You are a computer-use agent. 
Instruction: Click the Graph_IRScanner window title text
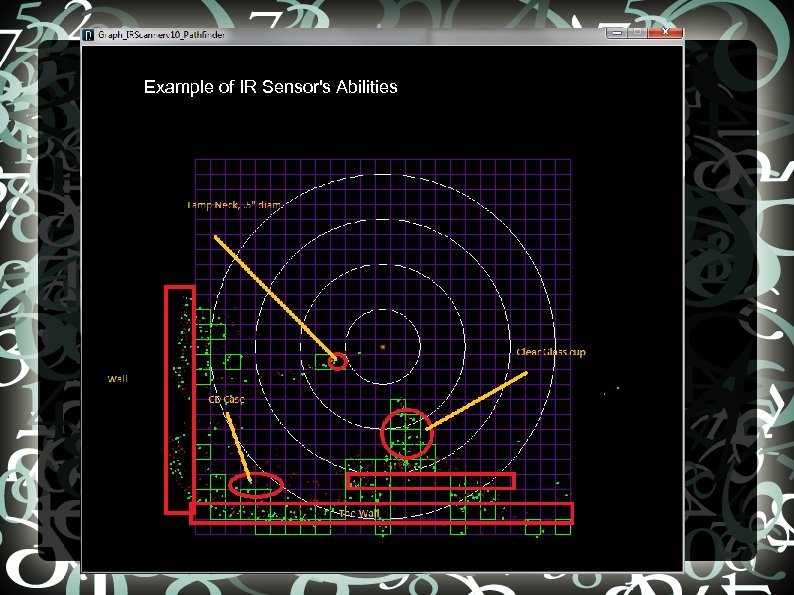point(161,35)
